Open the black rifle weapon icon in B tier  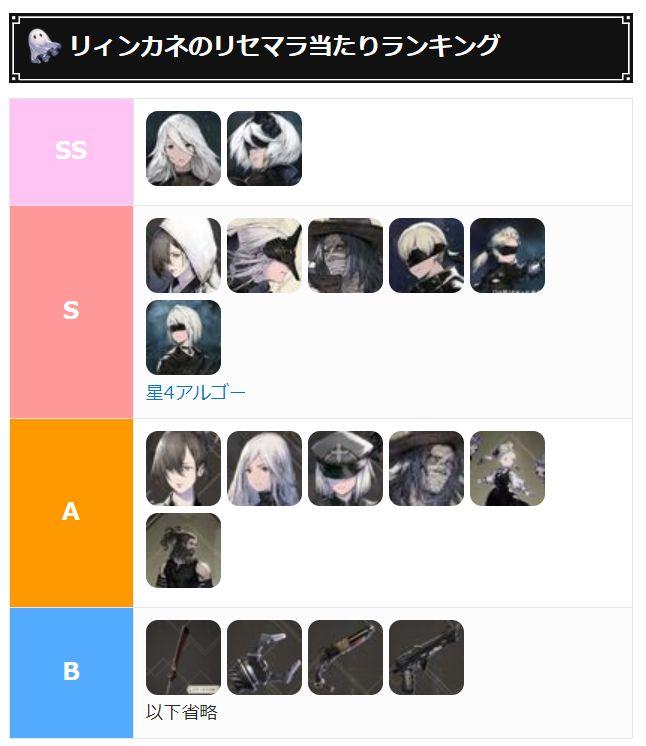click(426, 658)
